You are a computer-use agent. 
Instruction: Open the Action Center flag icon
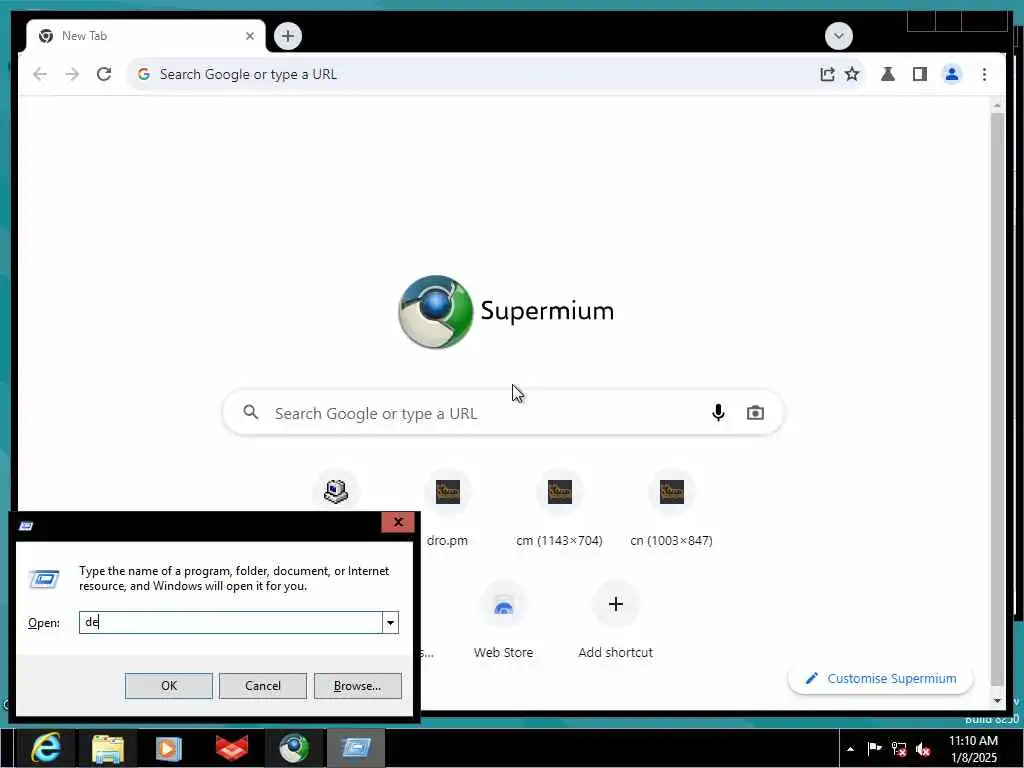[874, 749]
